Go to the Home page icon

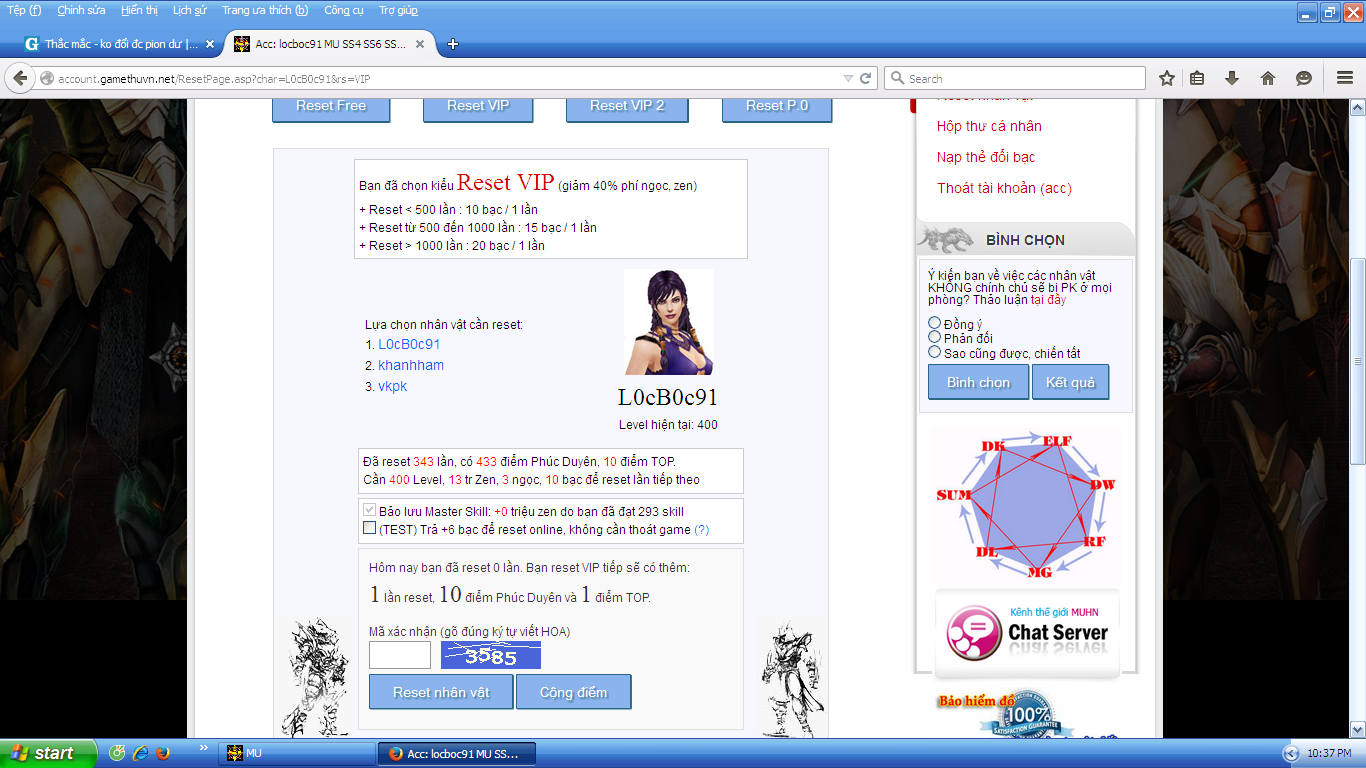click(x=1267, y=78)
